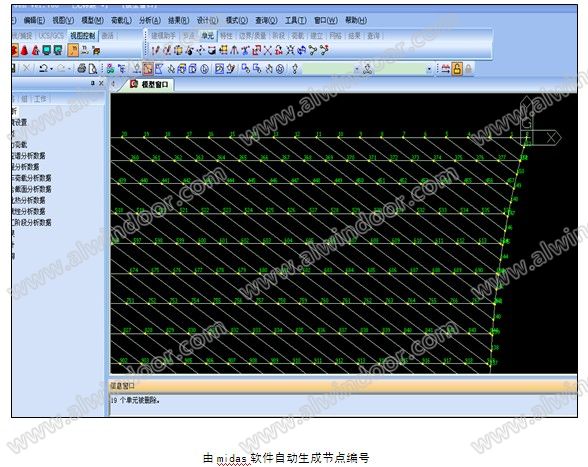Click the red cone view icon

tap(24, 50)
